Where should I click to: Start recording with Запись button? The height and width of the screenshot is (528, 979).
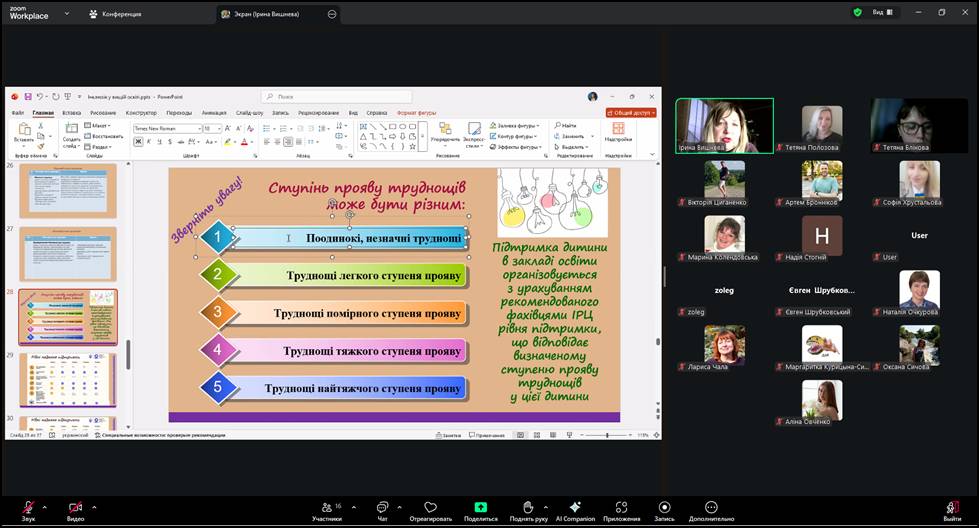[664, 507]
